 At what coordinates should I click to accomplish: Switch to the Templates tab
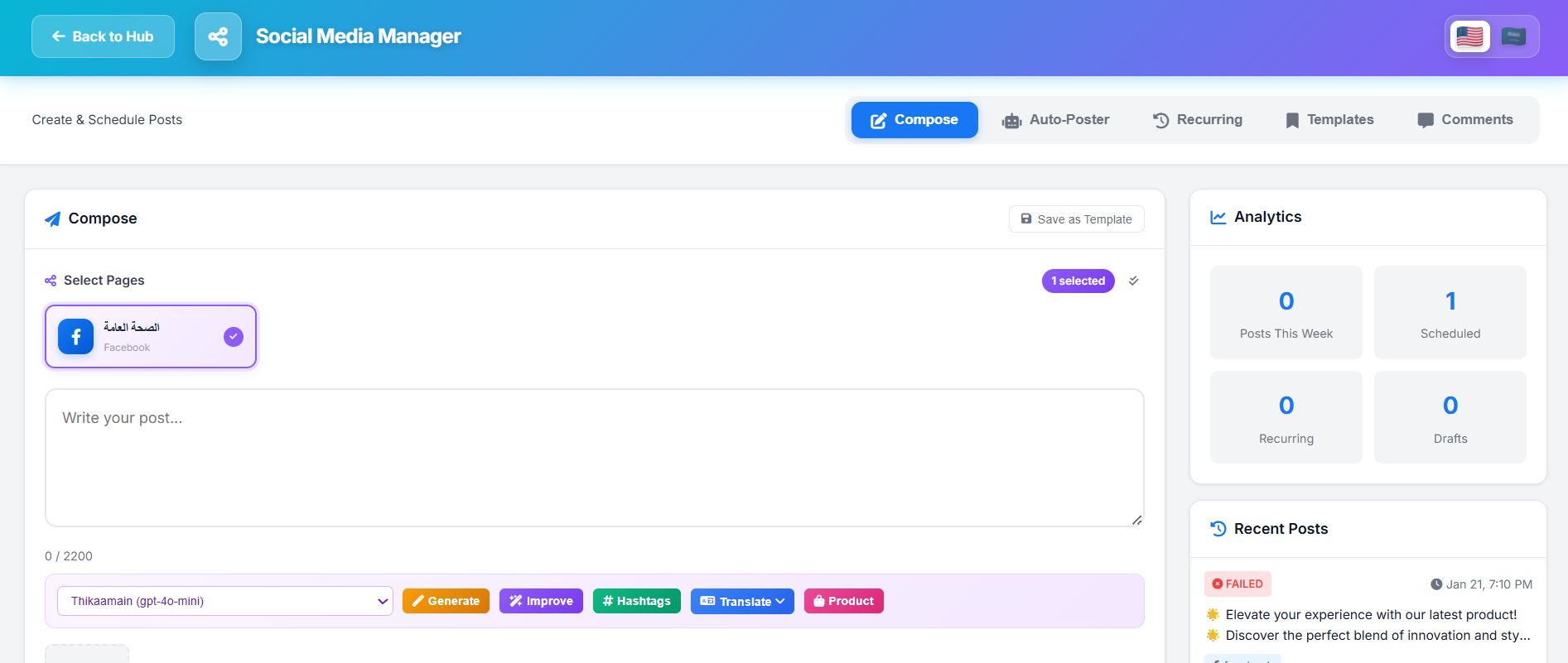tap(1329, 120)
